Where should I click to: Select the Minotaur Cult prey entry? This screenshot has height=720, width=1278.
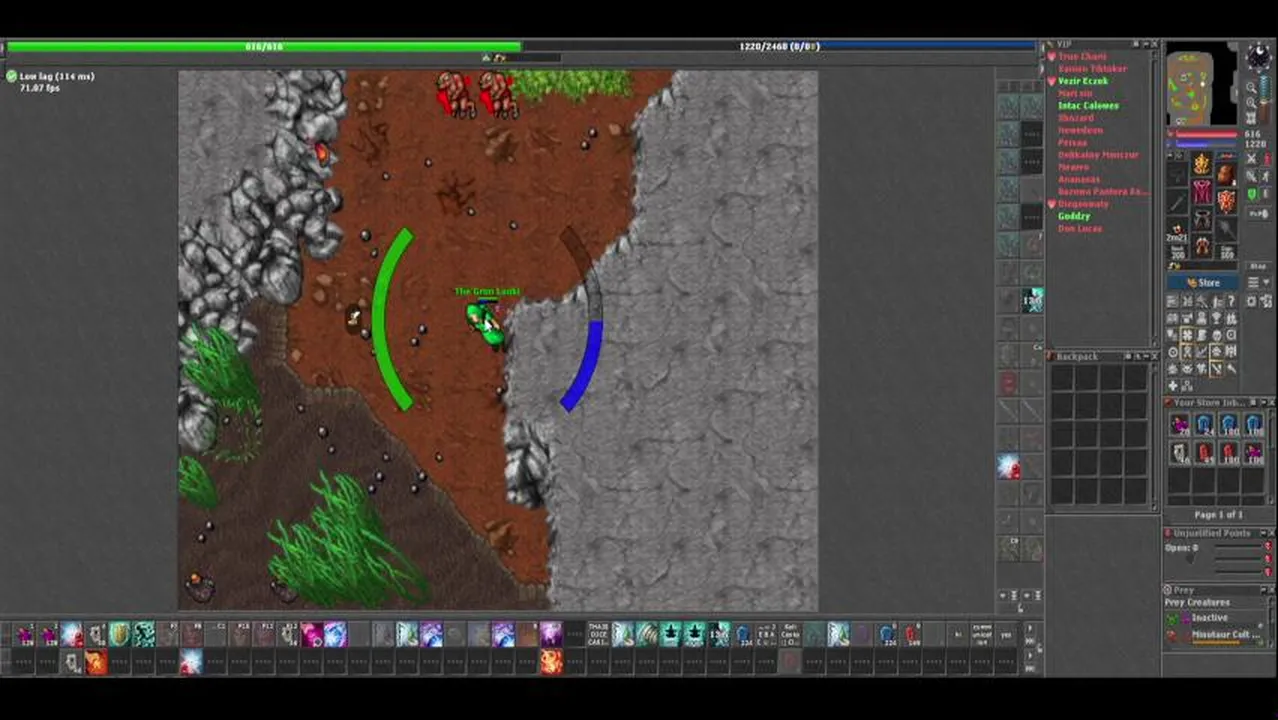point(1215,634)
